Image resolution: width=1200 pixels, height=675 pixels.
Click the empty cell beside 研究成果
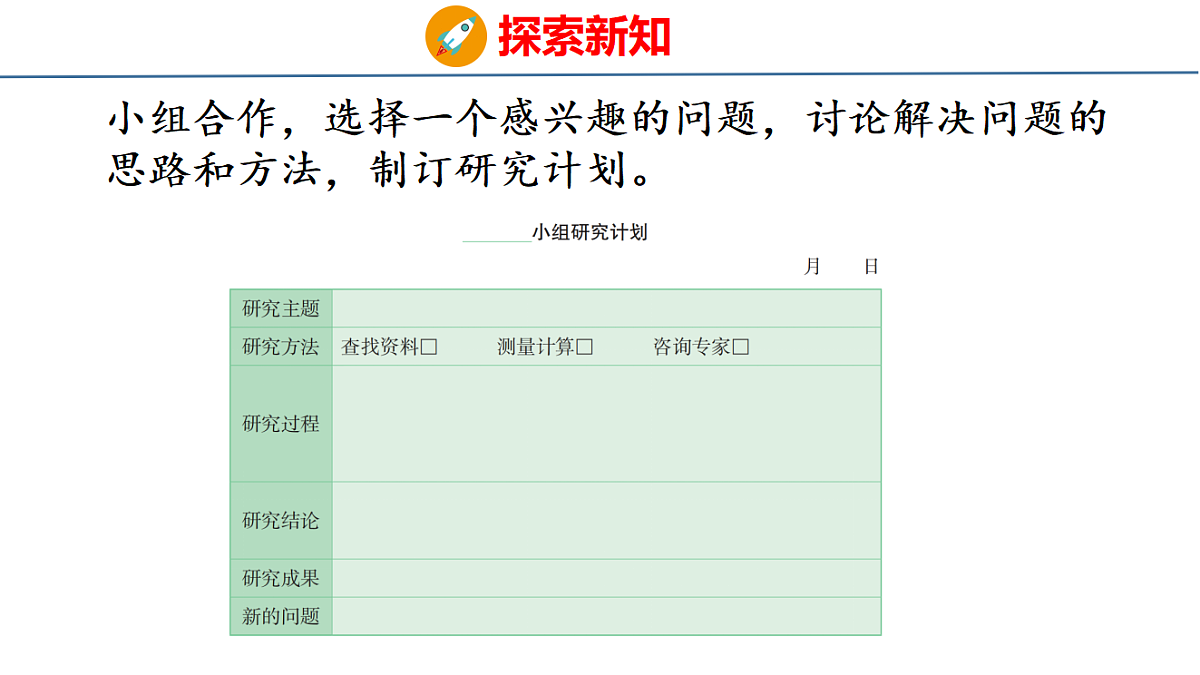[x=606, y=578]
